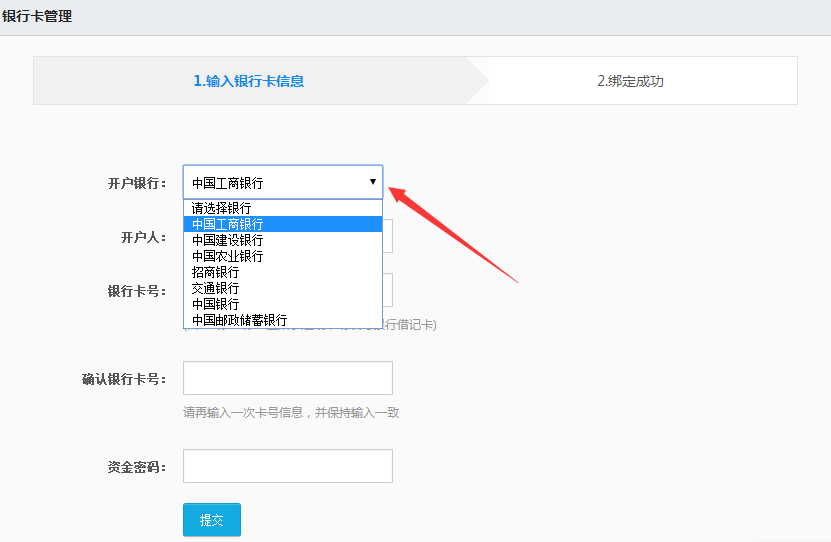Click the 银行卡号 label
Viewport: 831px width, 542px height.
click(137, 291)
